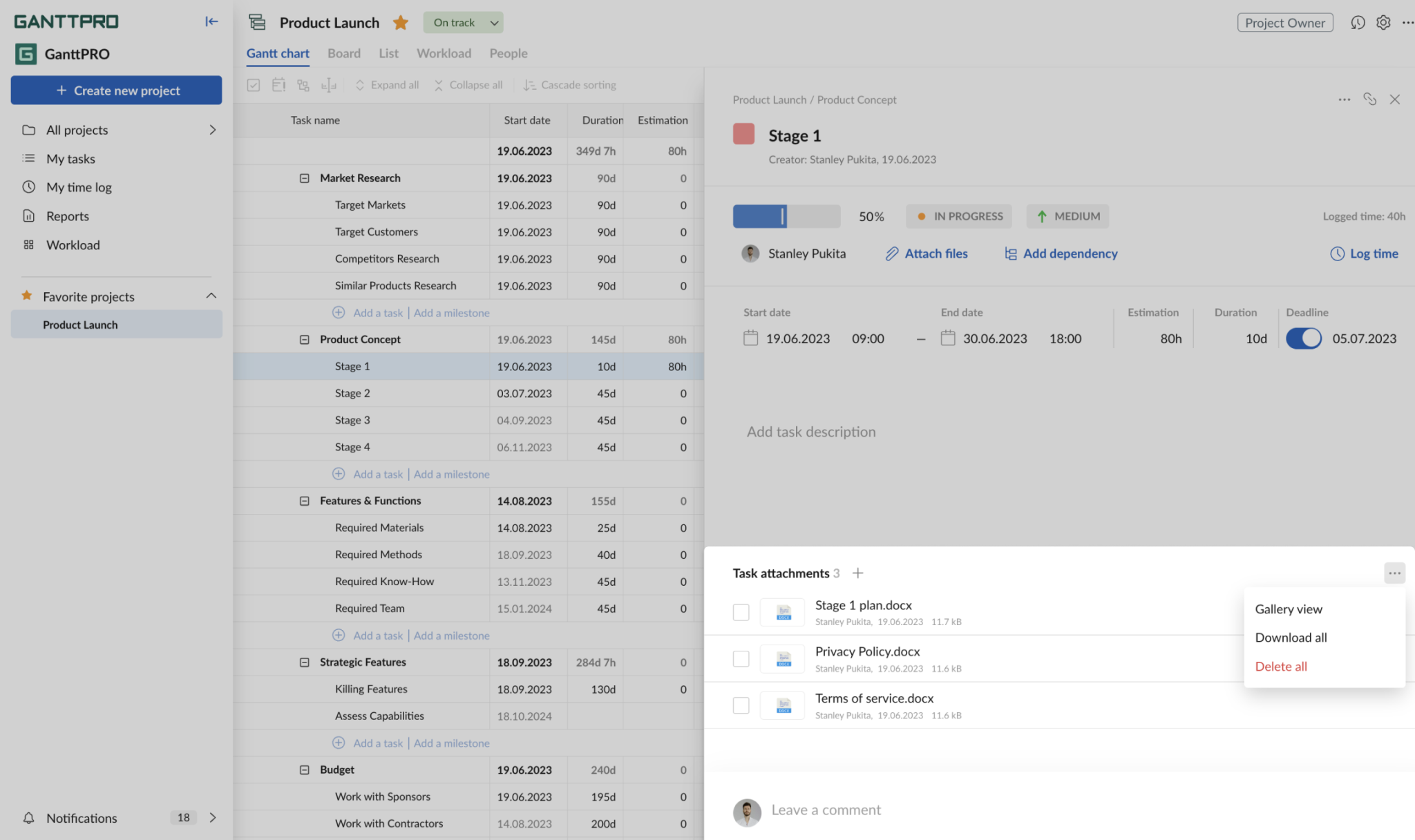Toggle the Deadline switch off
The image size is (1415, 840).
[1303, 338]
